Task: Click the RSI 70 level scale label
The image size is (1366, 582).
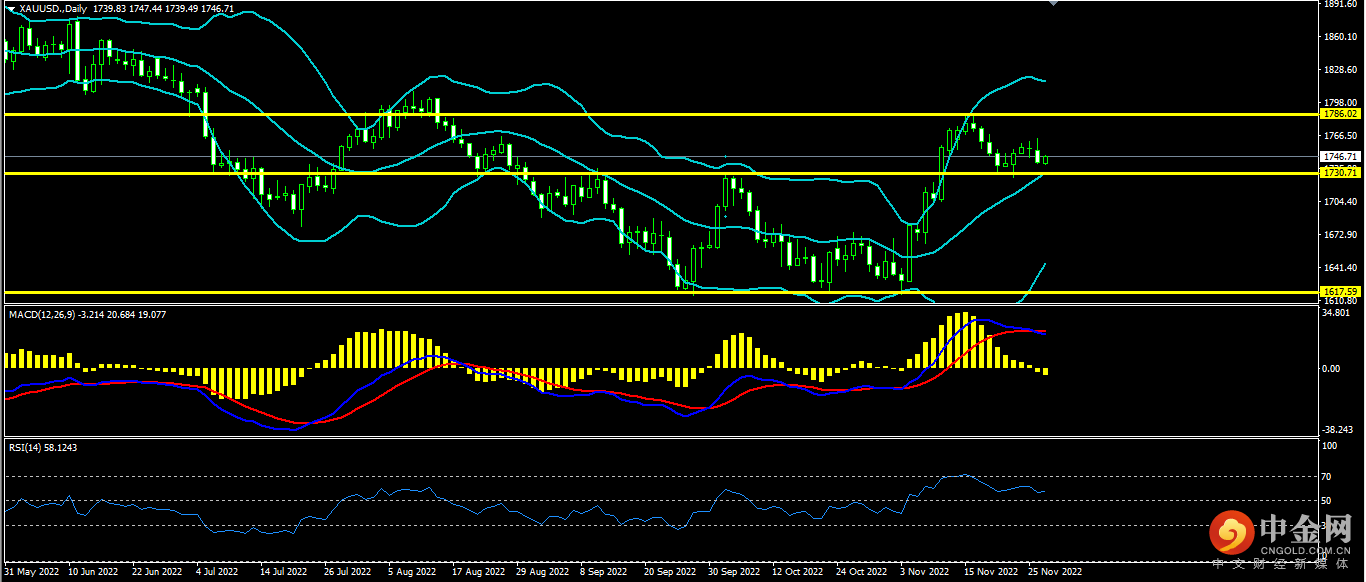Action: 1327,476
